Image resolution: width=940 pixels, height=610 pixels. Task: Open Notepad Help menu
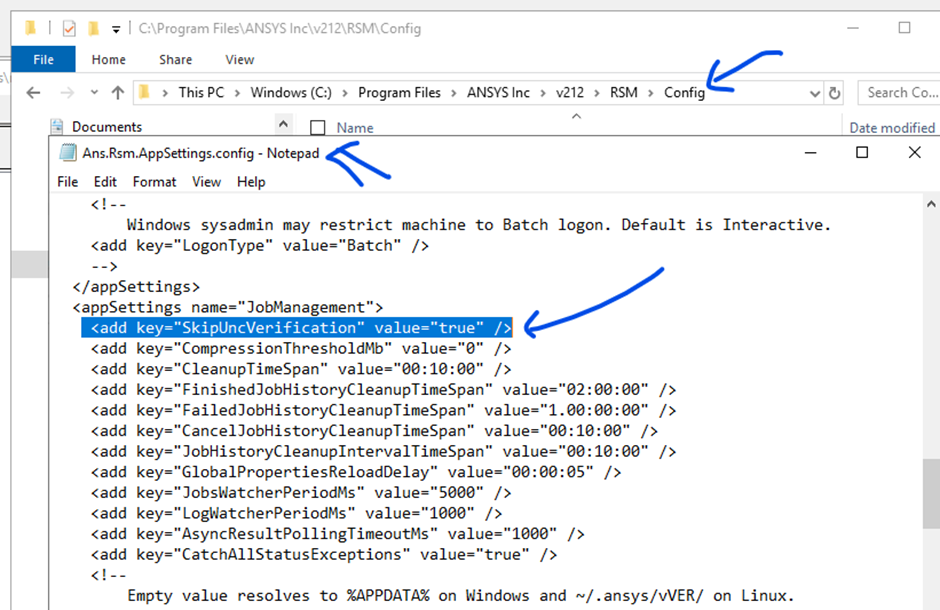[x=251, y=182]
